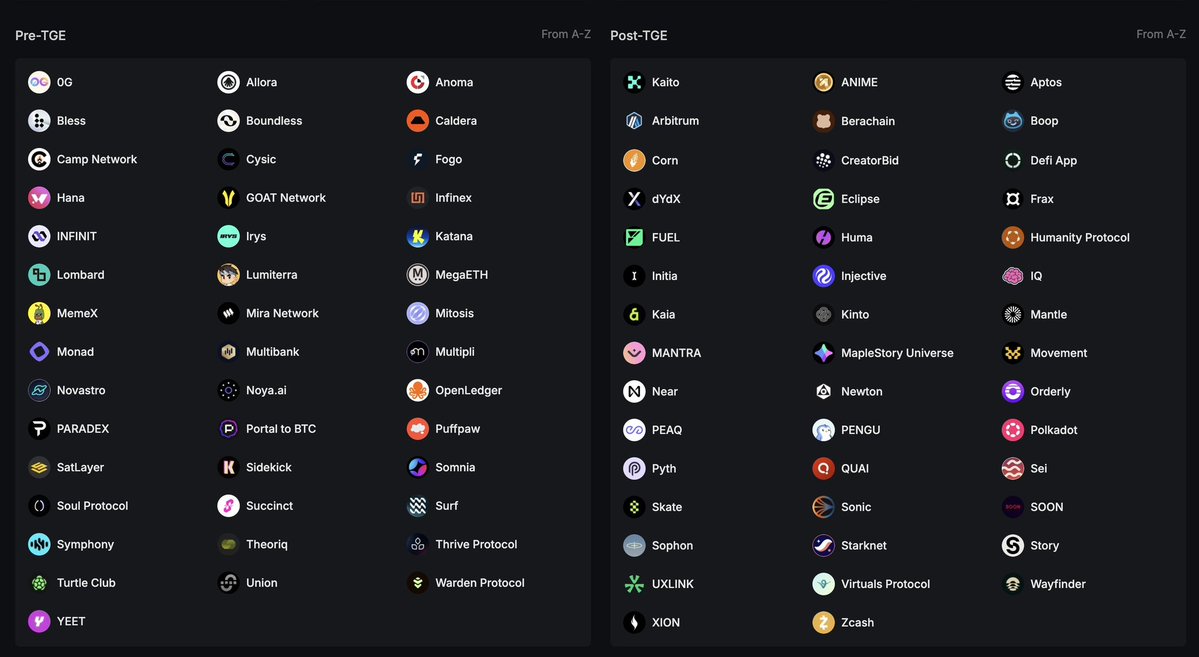
Task: Open the Allora logo icon
Action: [228, 82]
